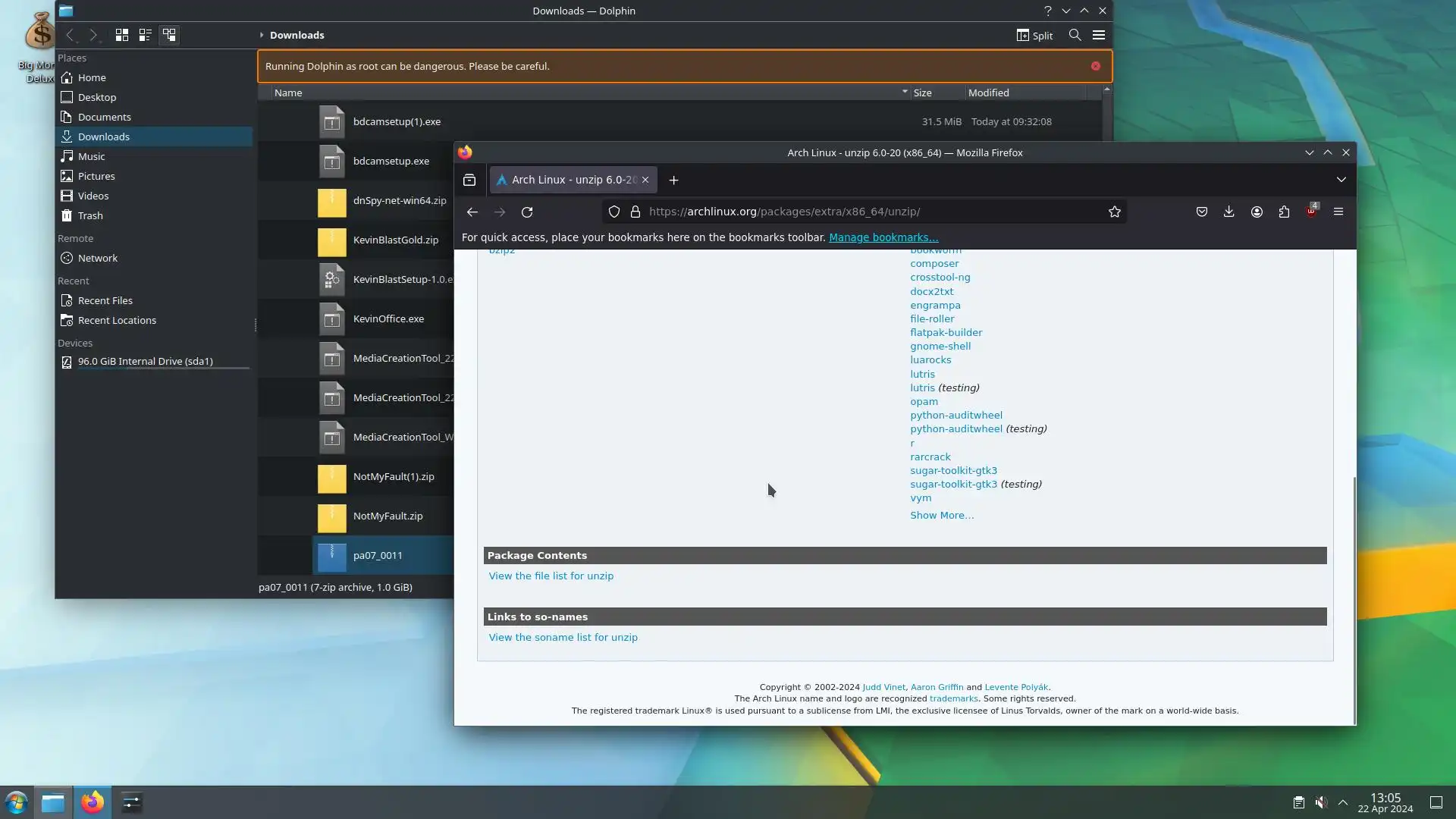The width and height of the screenshot is (1456, 819).
Task: Click the Firefox page vertical scrollbar
Action: tap(1354, 599)
